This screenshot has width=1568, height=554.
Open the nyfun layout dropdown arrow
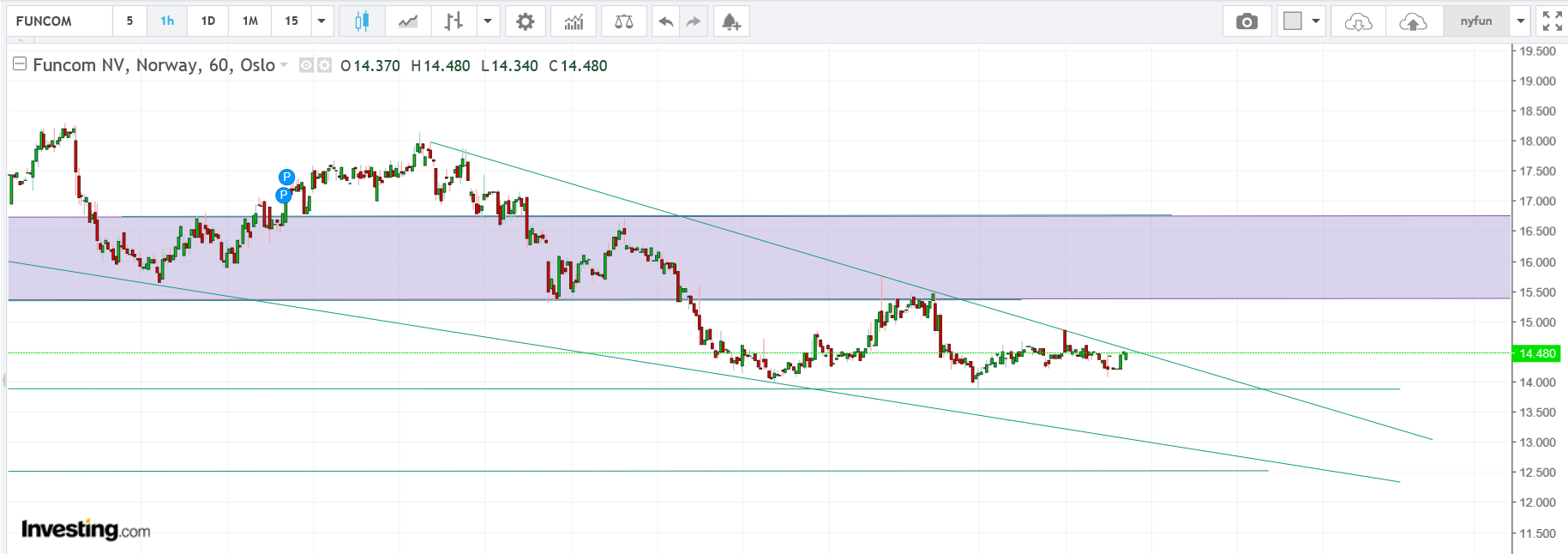click(x=1521, y=21)
